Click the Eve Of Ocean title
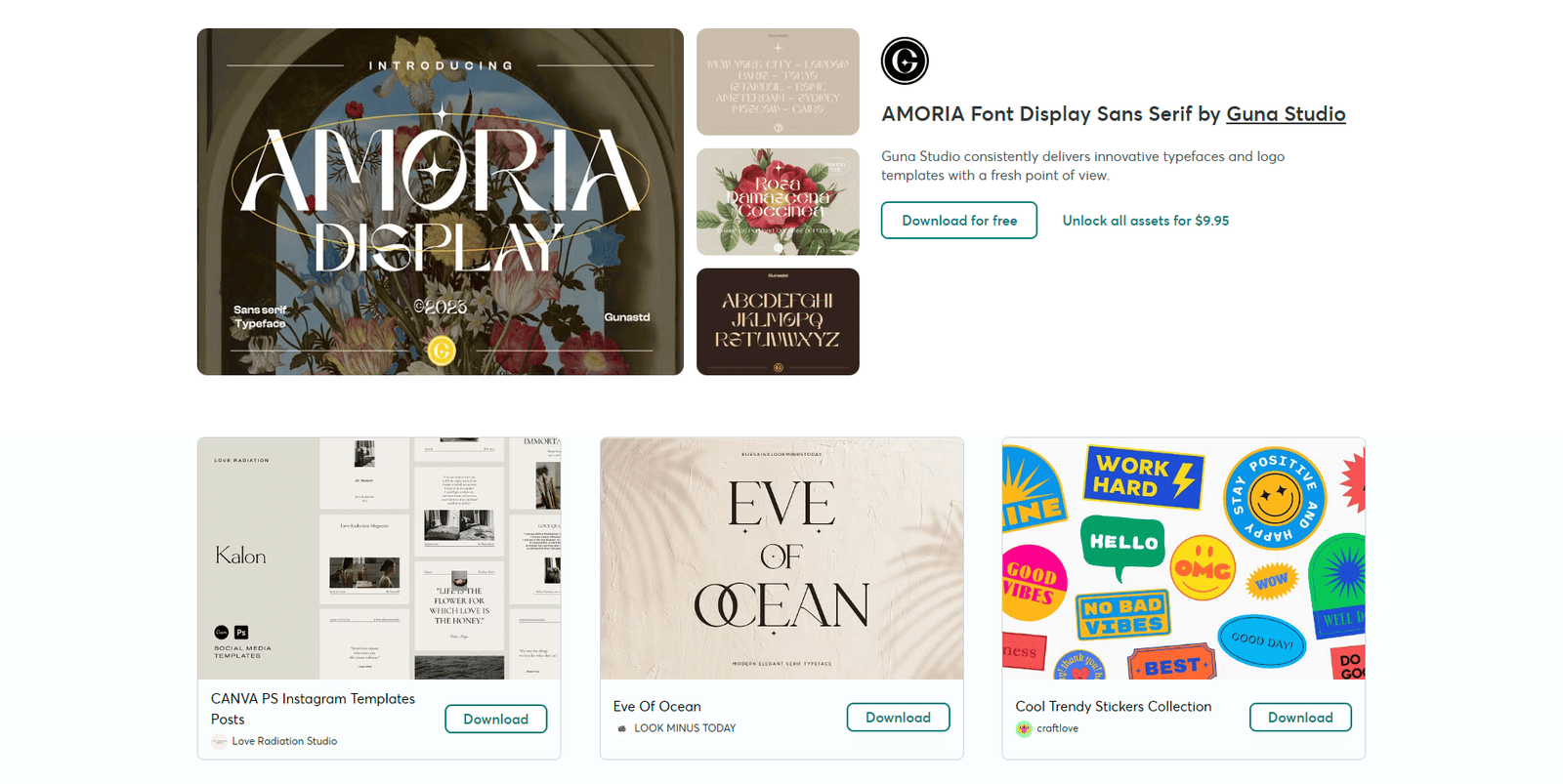Viewport: 1563px width, 784px height. click(x=657, y=706)
